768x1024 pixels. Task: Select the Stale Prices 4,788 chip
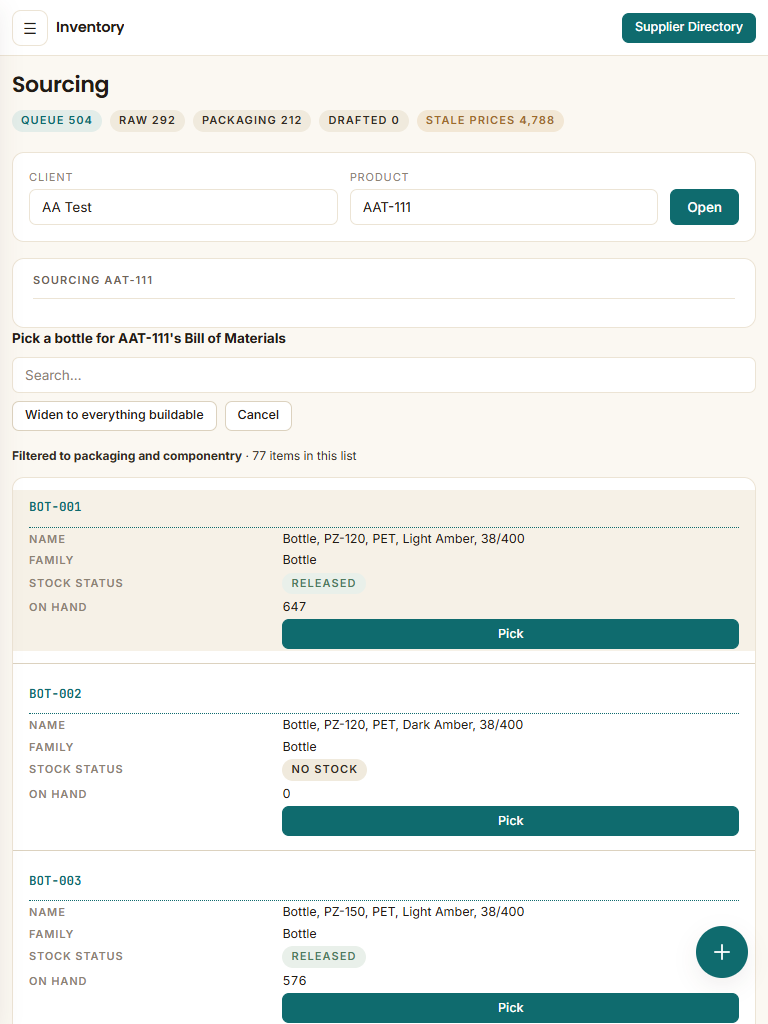[x=490, y=120]
